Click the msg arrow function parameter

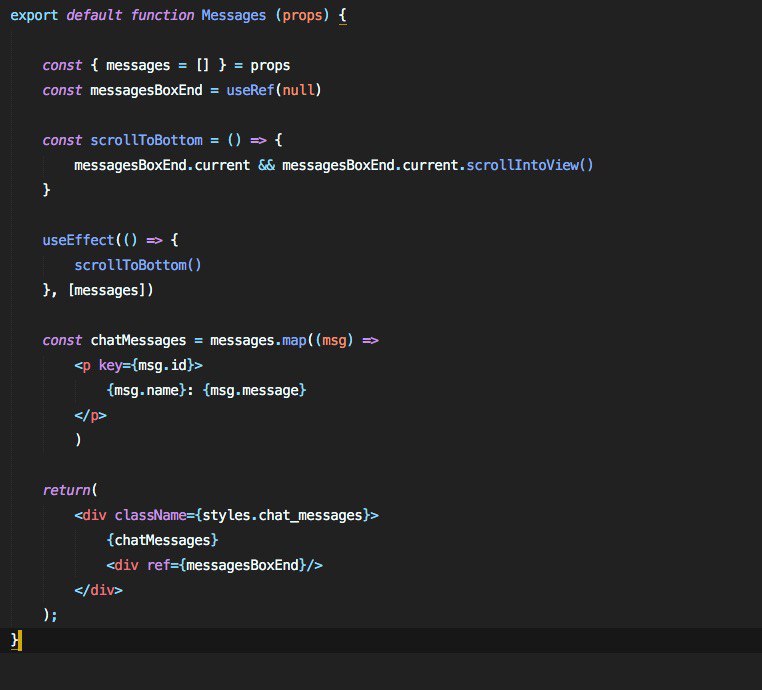pyautogui.click(x=334, y=340)
